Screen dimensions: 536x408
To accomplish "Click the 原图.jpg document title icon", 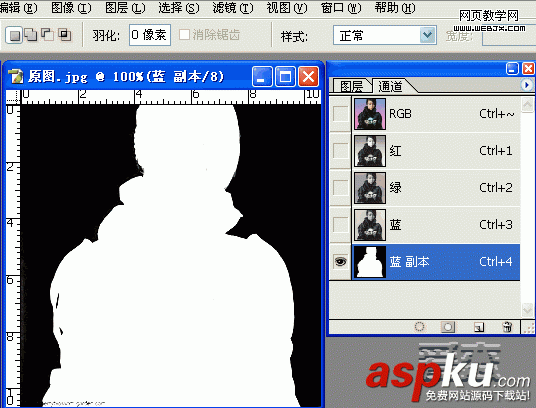I will [15, 76].
